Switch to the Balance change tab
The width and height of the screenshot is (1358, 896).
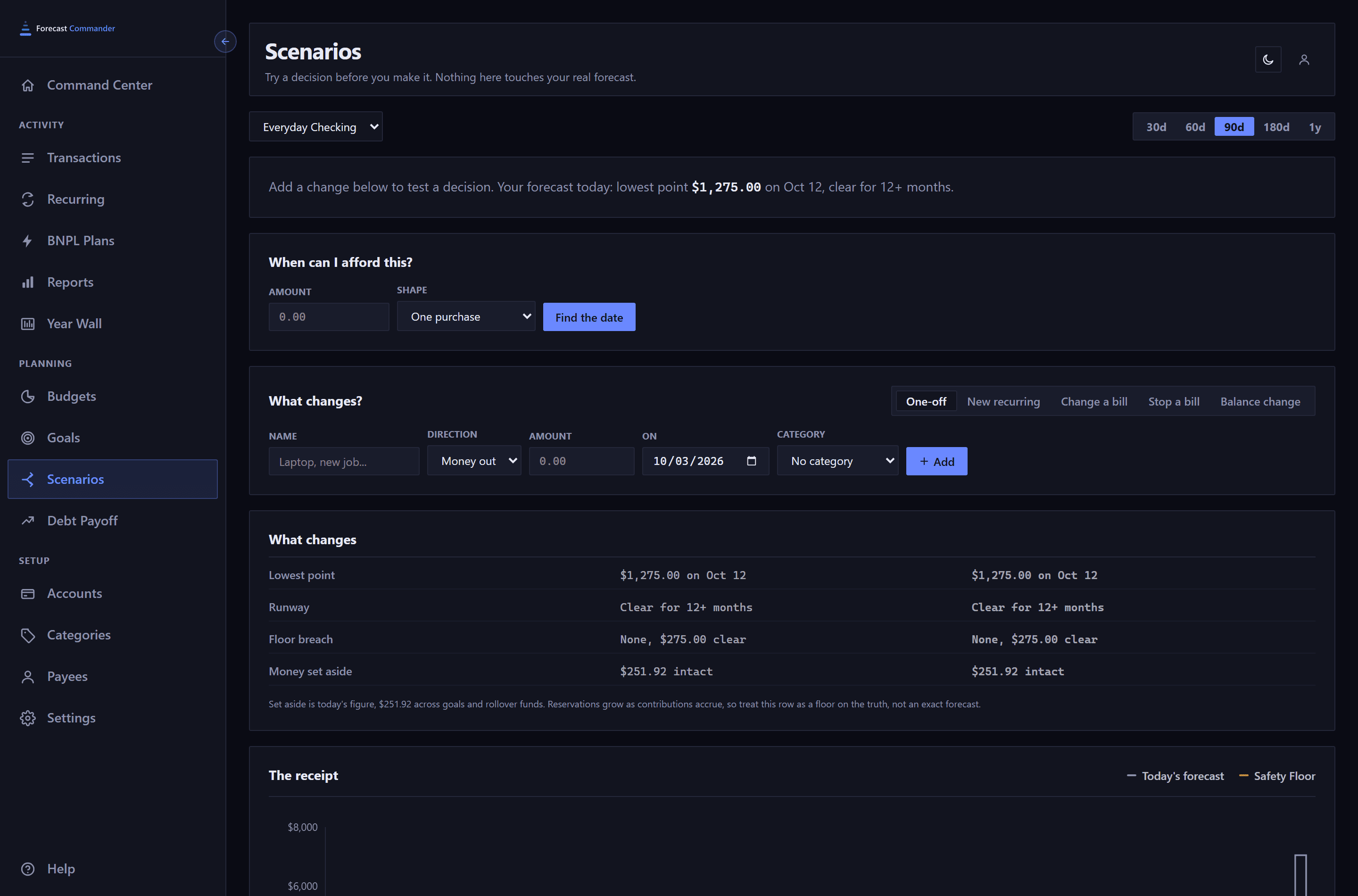coord(1260,401)
